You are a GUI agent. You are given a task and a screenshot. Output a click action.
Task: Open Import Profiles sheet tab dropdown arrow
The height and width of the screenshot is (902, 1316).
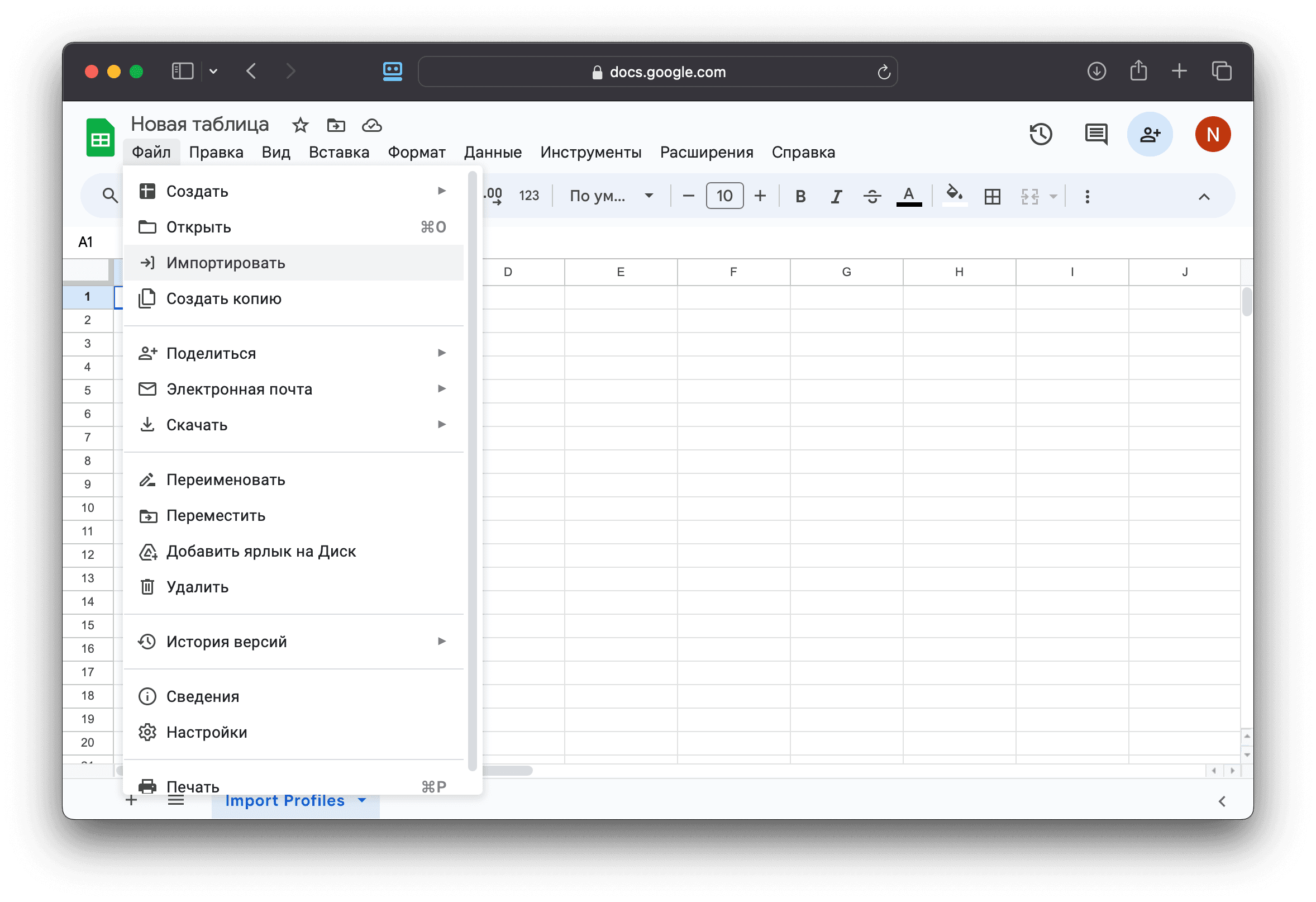[363, 801]
